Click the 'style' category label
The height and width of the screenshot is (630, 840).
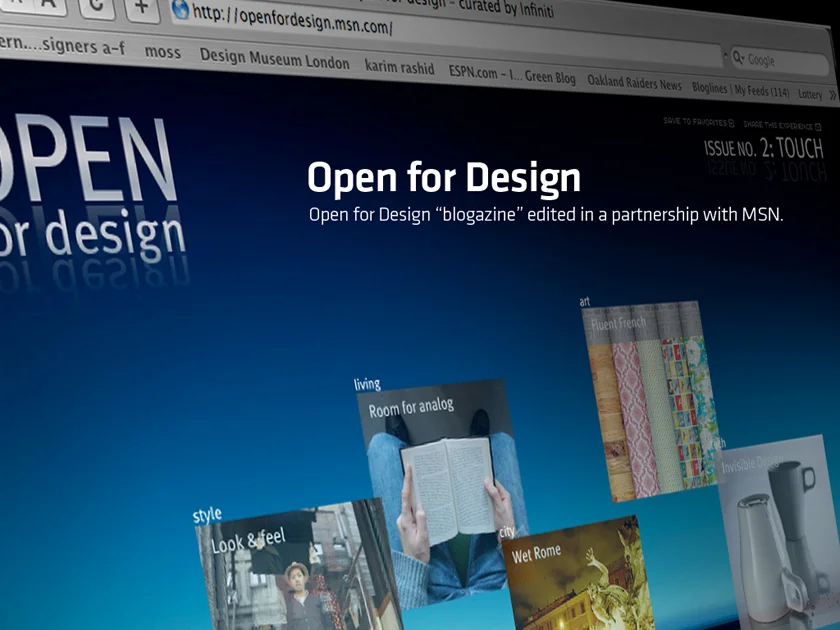pyautogui.click(x=207, y=515)
